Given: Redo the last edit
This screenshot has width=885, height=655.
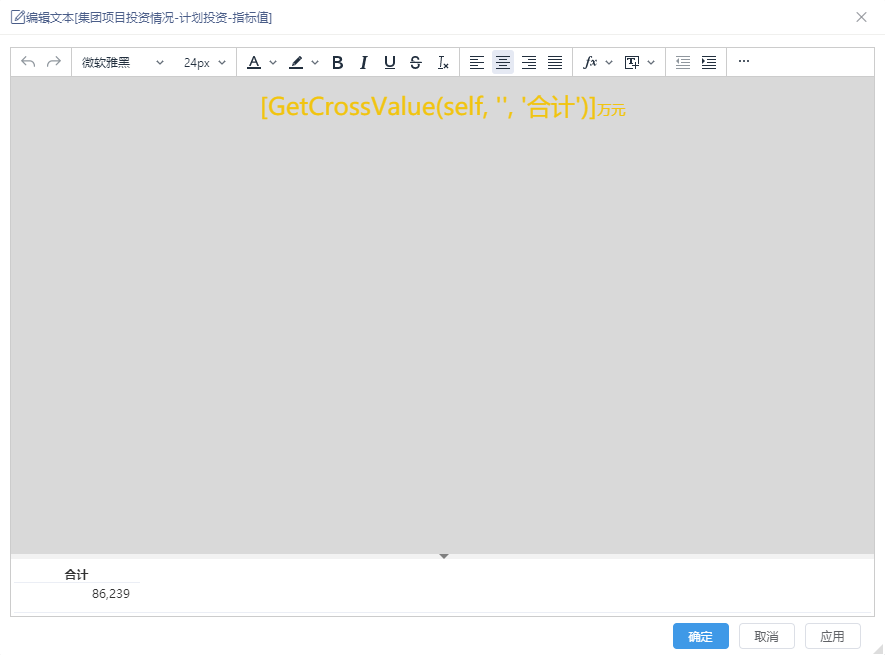Looking at the screenshot, I should pyautogui.click(x=54, y=62).
